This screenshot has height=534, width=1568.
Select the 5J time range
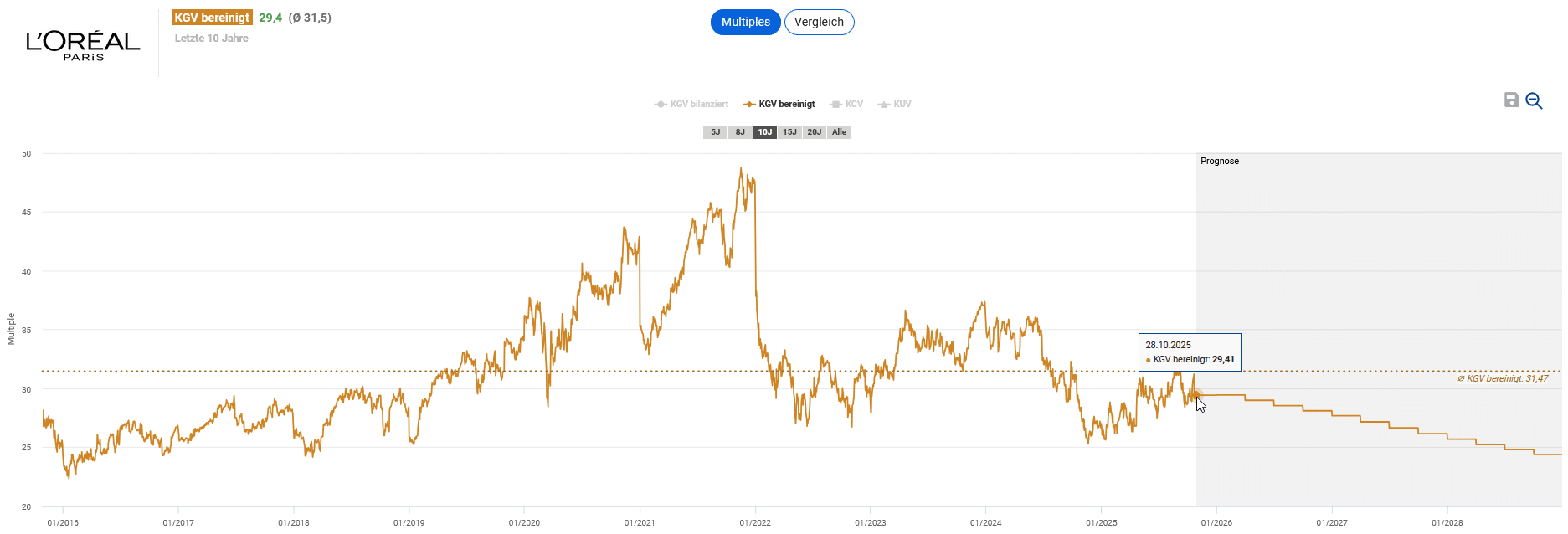(x=715, y=132)
